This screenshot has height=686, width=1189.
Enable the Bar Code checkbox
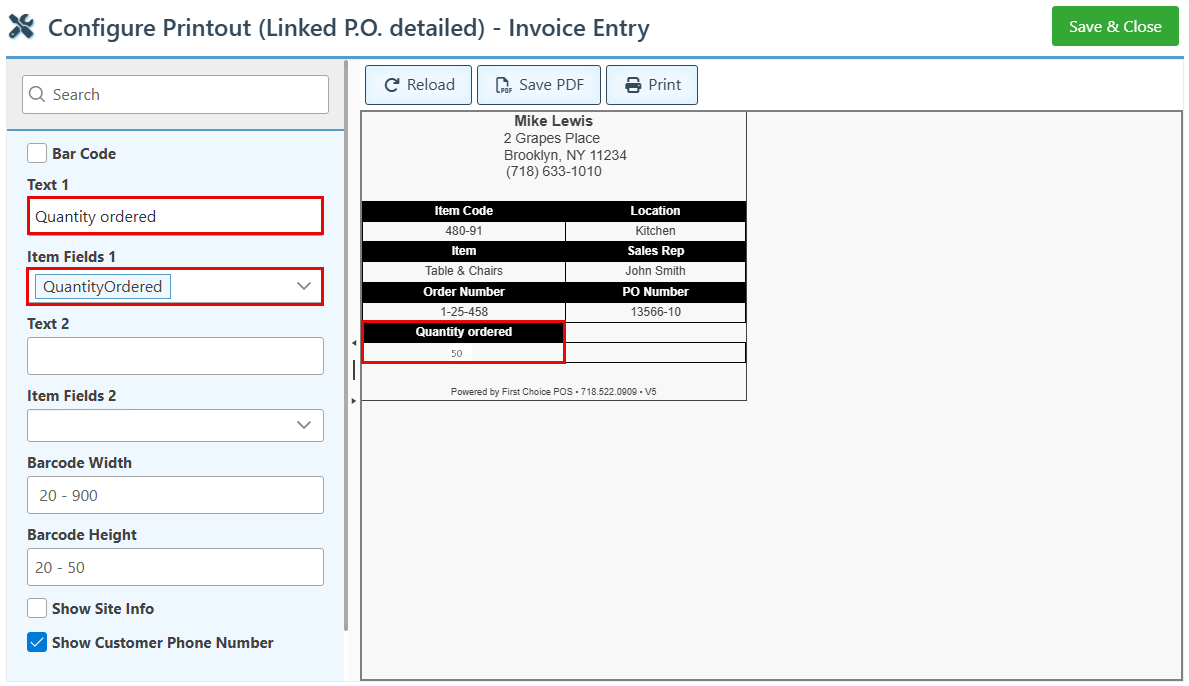(37, 154)
